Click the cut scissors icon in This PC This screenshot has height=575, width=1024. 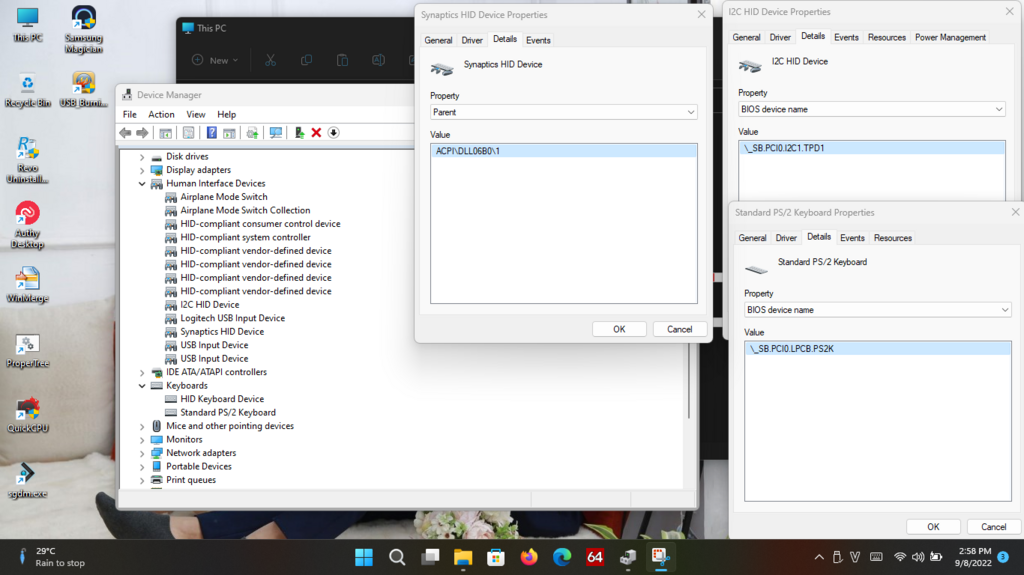pyautogui.click(x=270, y=60)
